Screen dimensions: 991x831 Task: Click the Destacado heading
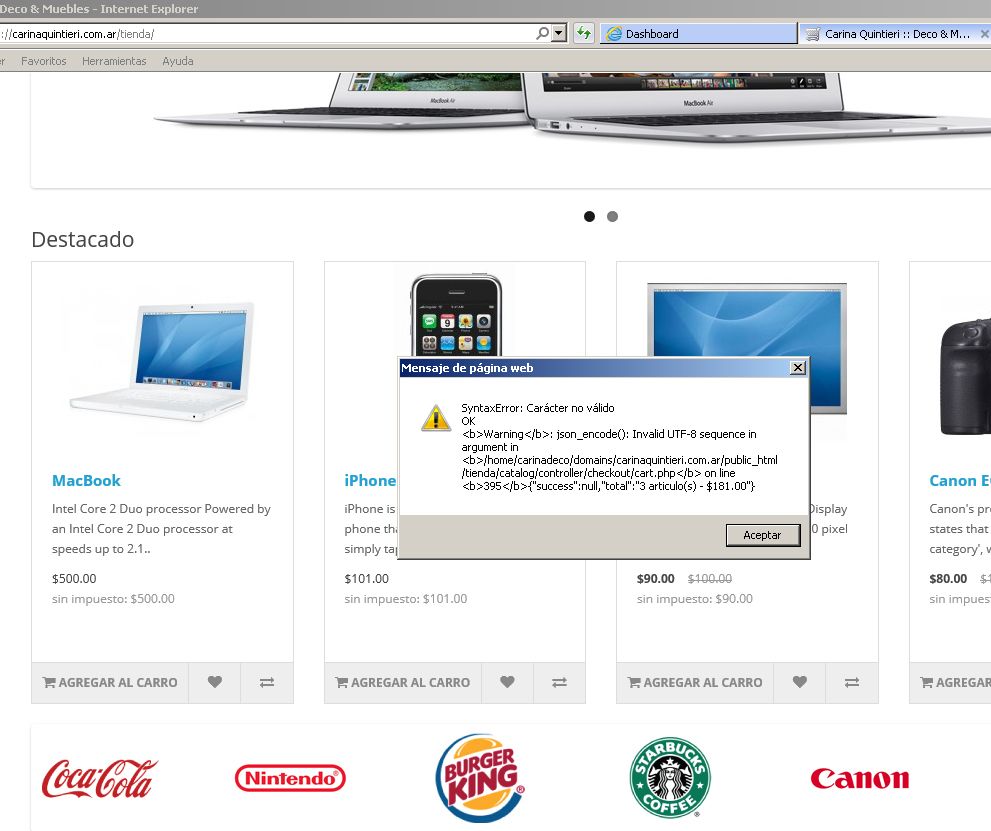click(x=83, y=240)
